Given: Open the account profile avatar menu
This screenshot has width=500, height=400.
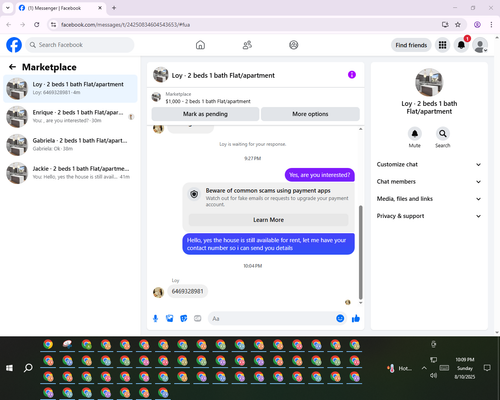Looking at the screenshot, I should [x=480, y=45].
